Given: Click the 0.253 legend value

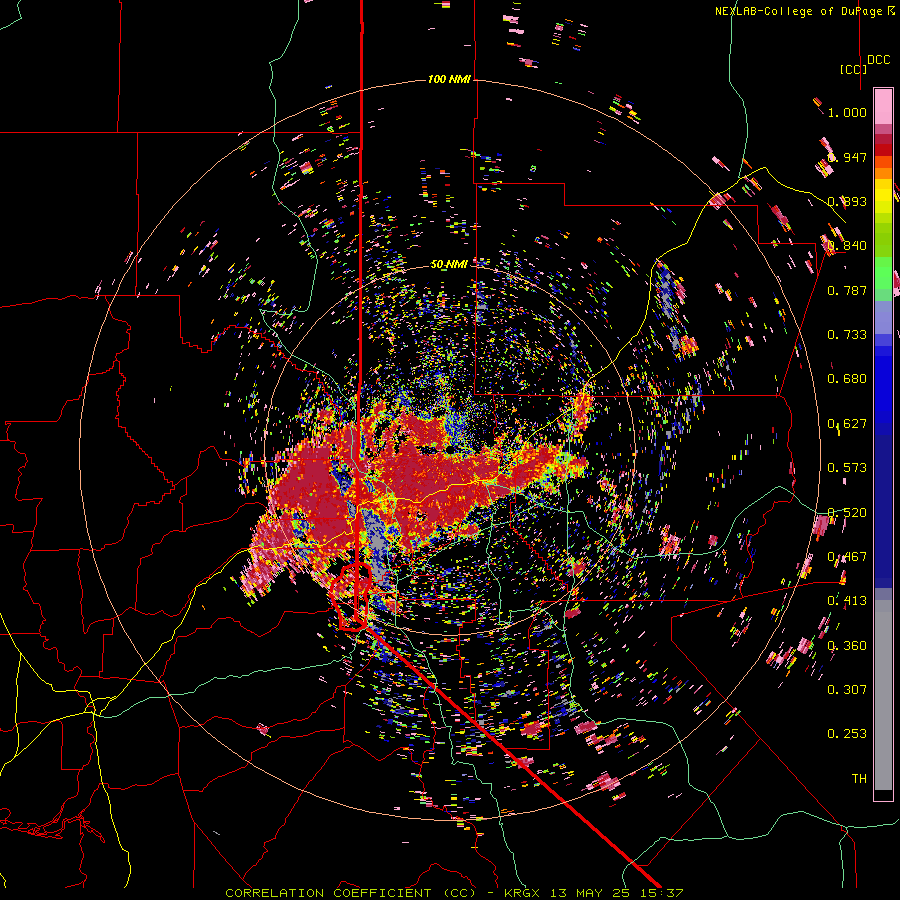Looking at the screenshot, I should pyautogui.click(x=847, y=734).
